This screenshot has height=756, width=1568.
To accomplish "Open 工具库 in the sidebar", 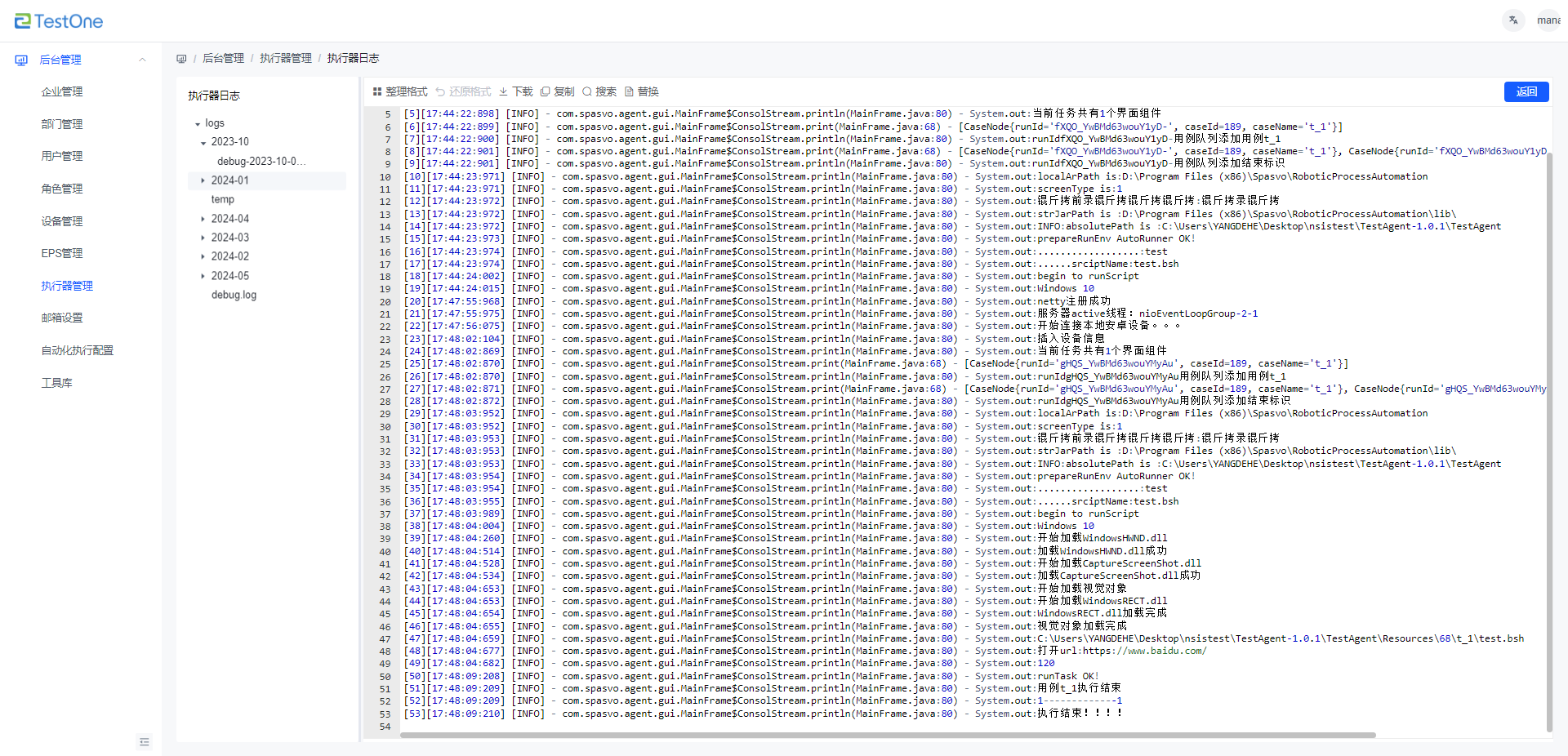I will pos(57,383).
